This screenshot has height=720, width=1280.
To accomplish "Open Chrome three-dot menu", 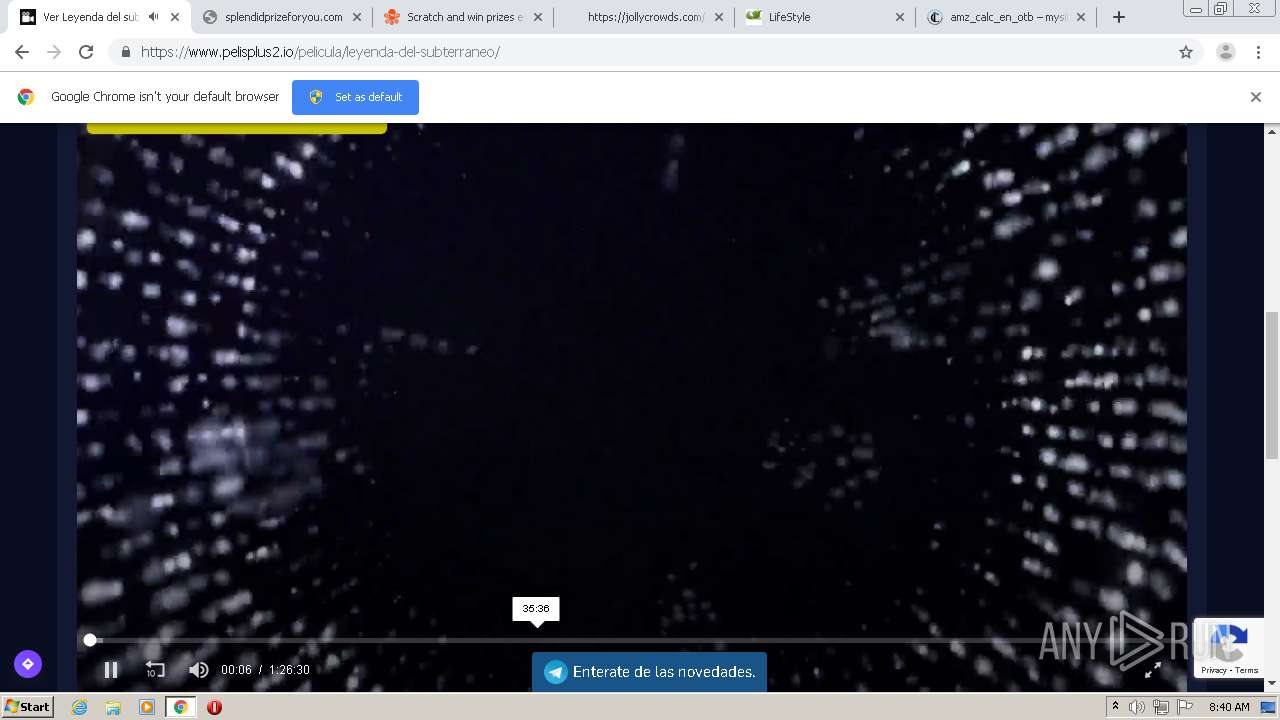I will (x=1258, y=52).
